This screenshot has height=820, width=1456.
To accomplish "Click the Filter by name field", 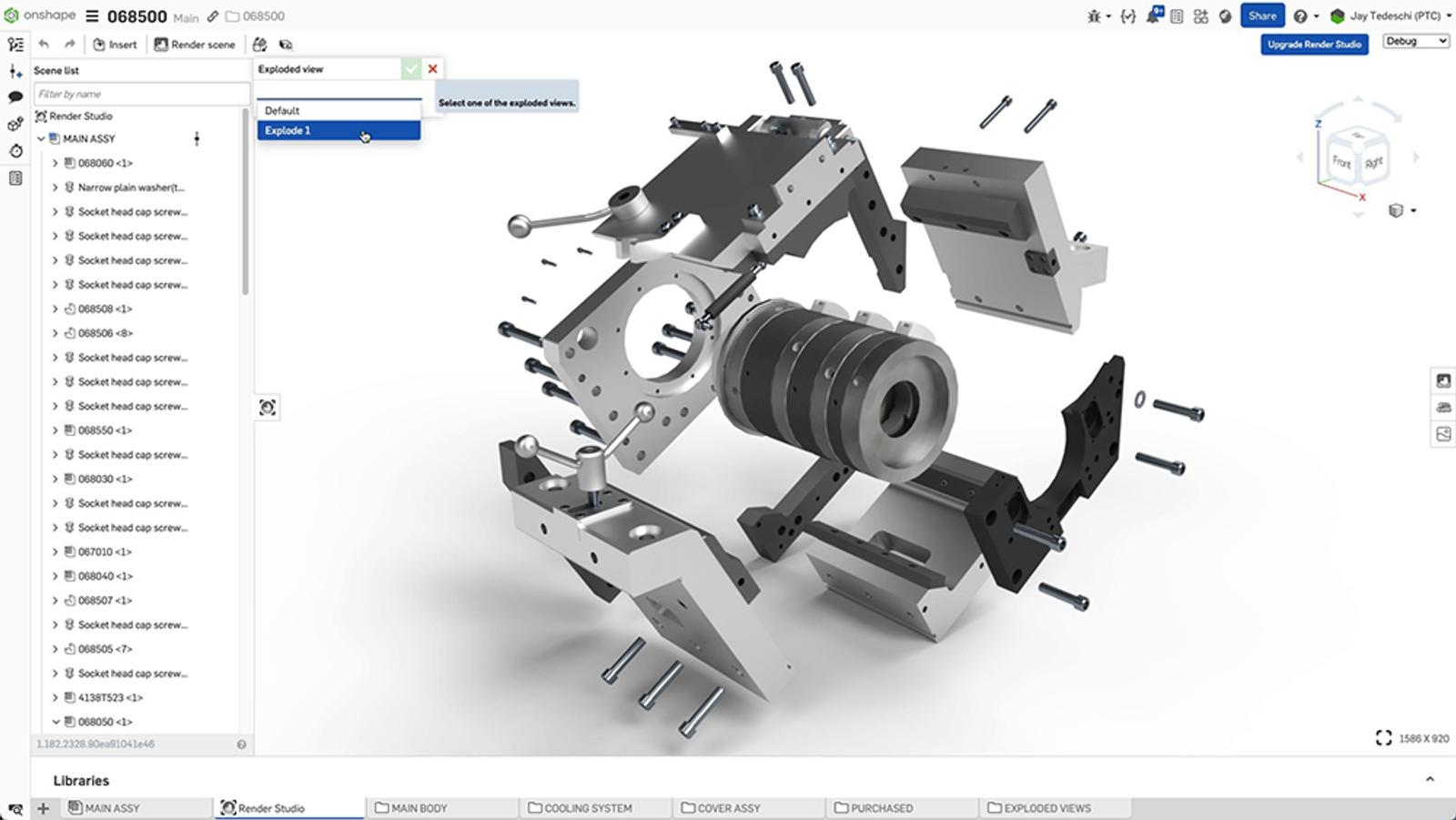I will tap(141, 94).
